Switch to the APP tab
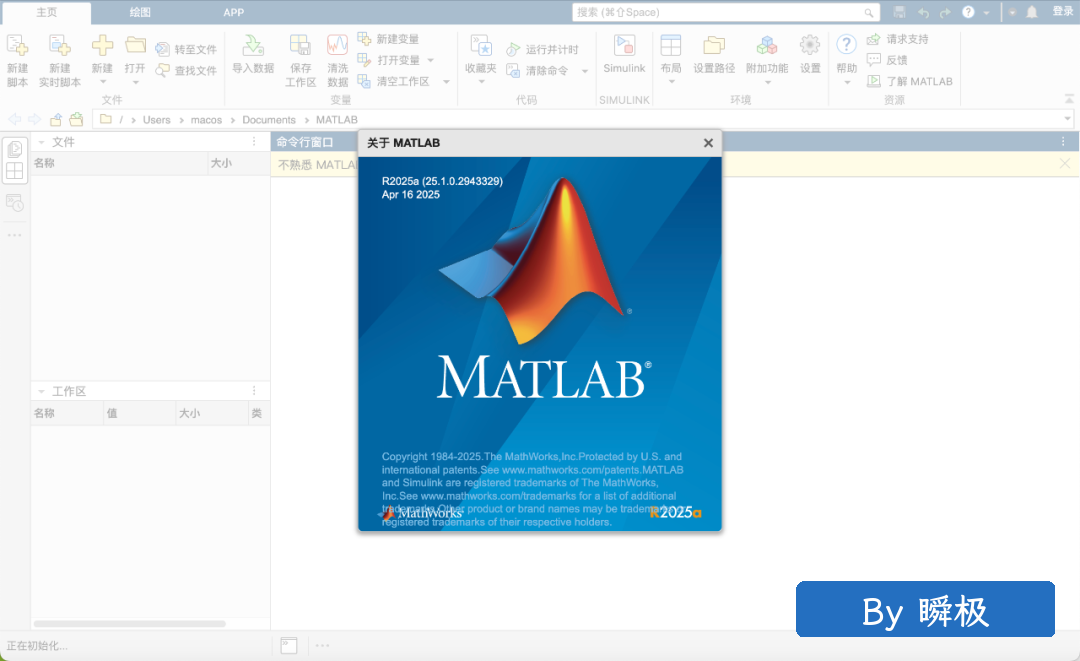 (233, 12)
